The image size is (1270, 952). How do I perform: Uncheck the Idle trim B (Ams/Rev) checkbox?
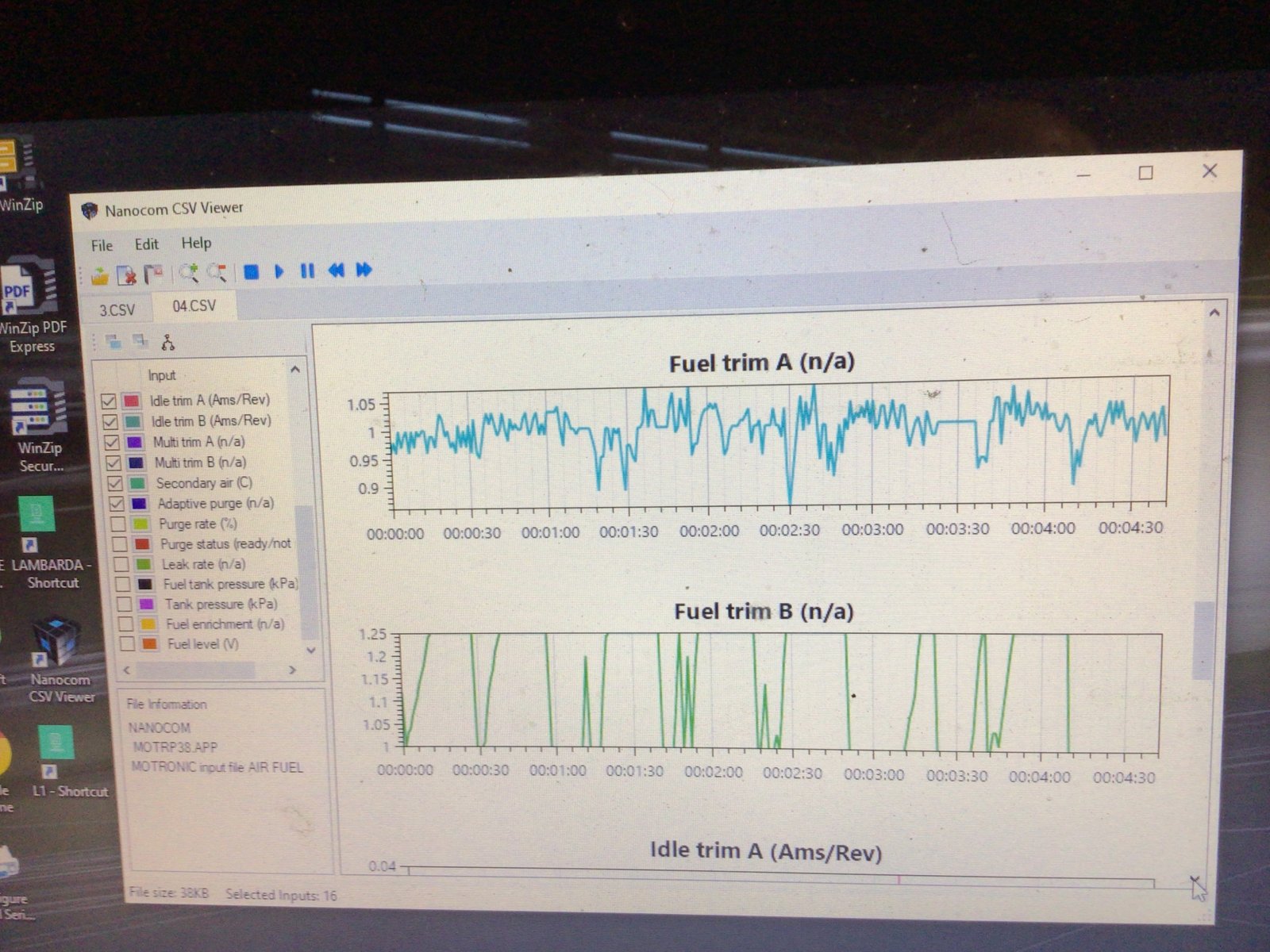pyautogui.click(x=110, y=422)
